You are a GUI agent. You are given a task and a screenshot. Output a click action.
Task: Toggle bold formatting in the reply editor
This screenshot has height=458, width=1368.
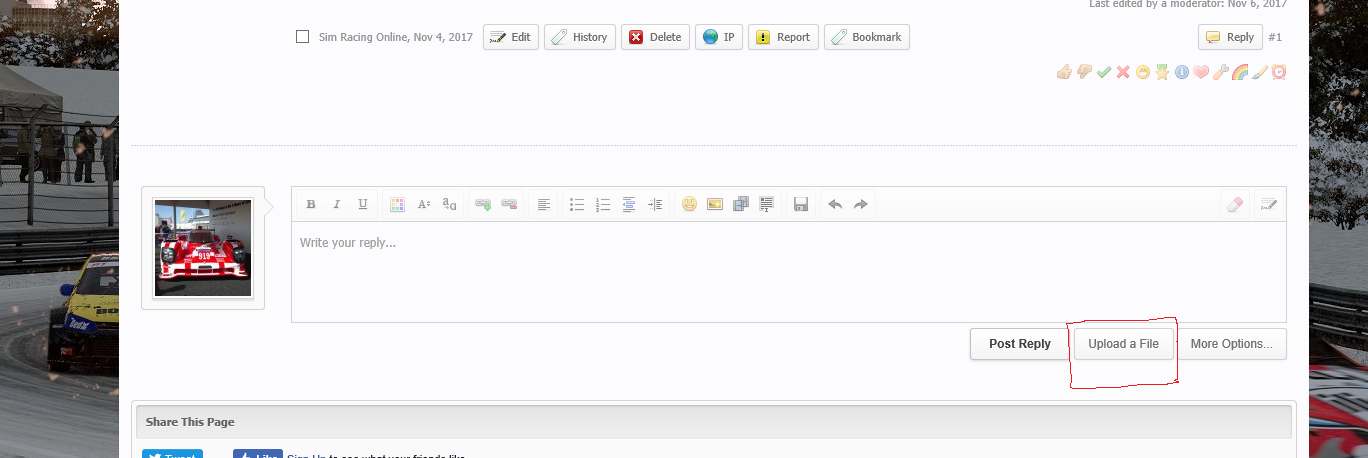pos(311,204)
